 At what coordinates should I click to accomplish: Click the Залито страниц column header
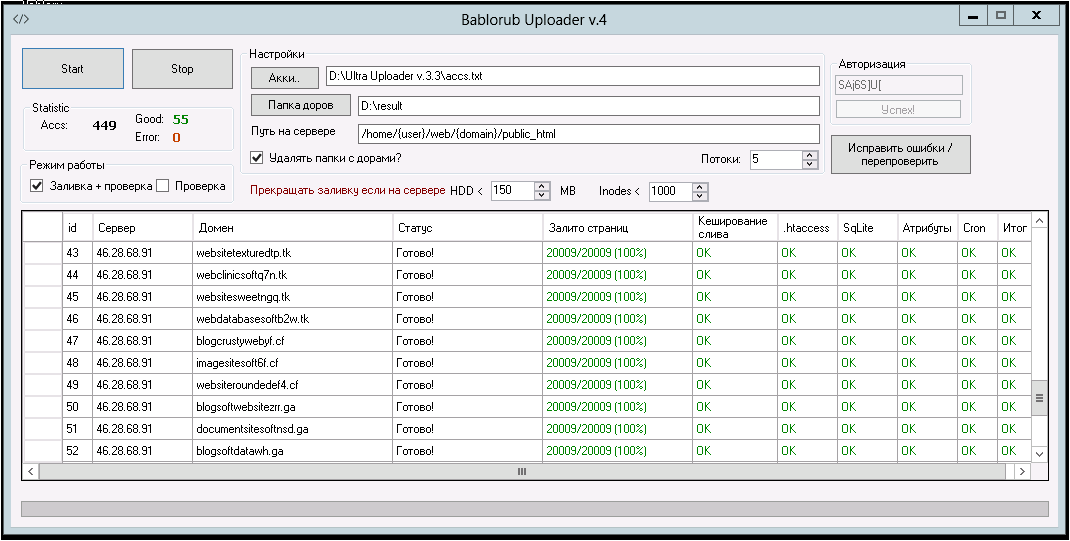point(618,228)
